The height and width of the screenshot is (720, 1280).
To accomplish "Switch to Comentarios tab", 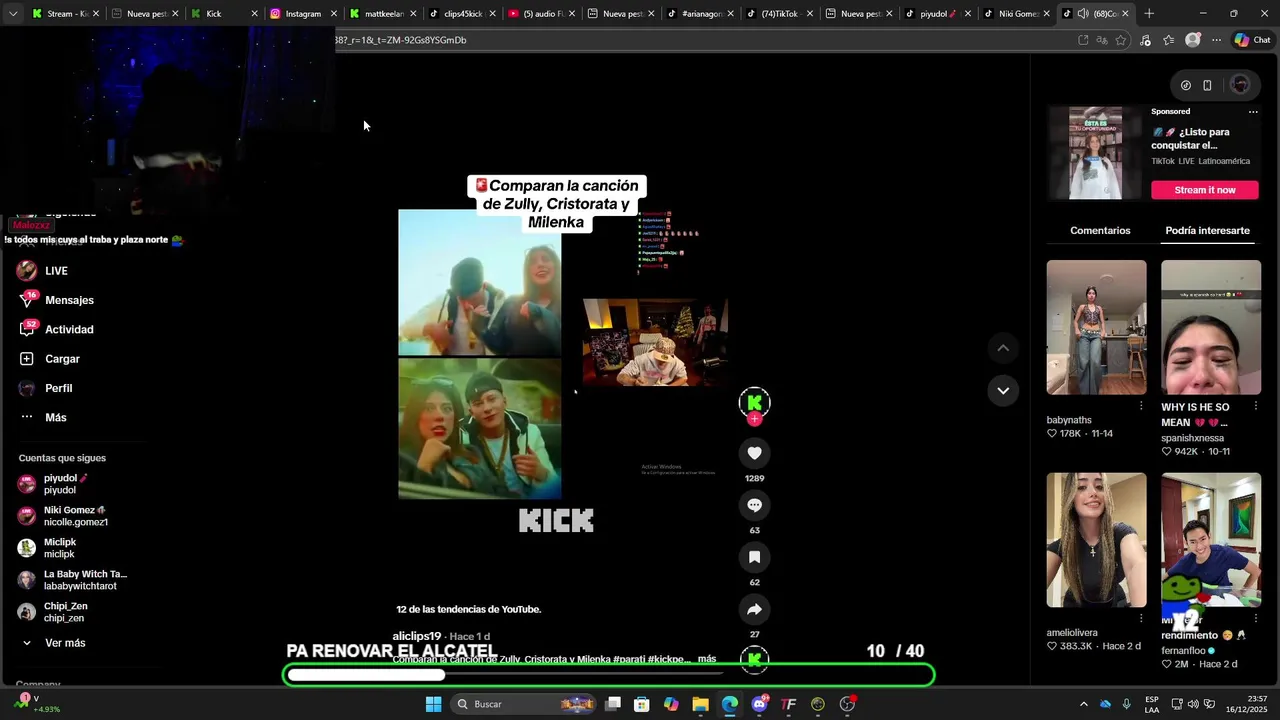I will [1100, 231].
